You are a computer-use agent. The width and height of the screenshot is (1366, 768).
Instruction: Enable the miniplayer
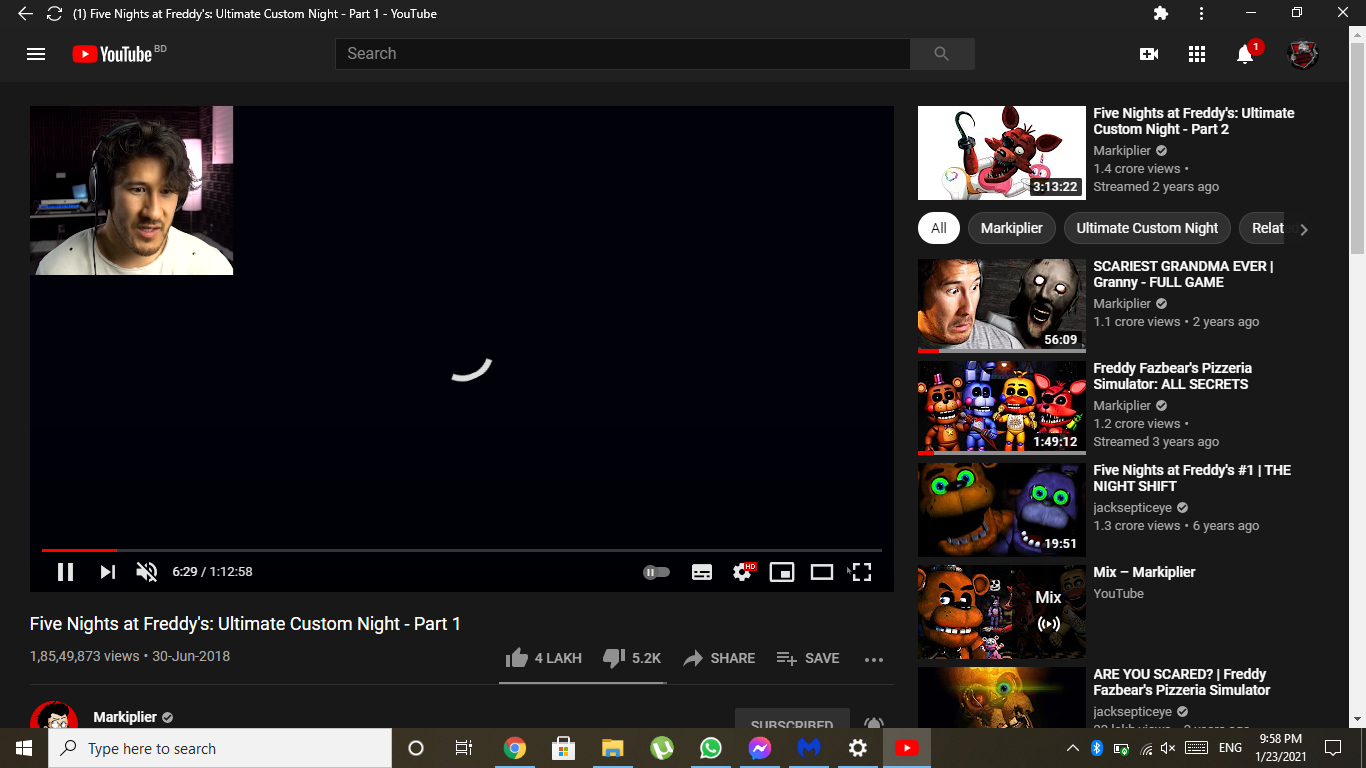pos(782,572)
